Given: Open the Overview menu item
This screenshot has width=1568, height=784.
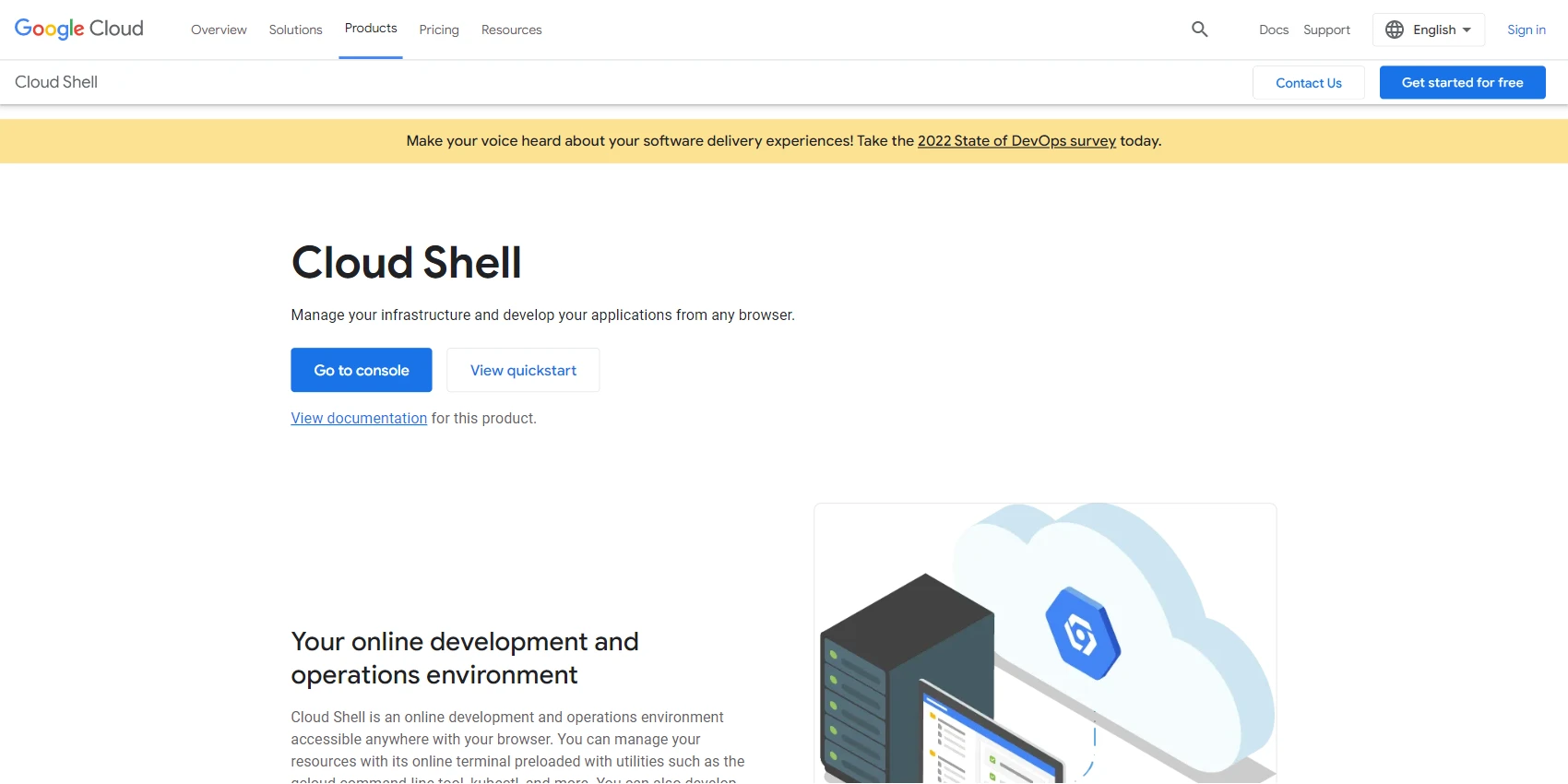Looking at the screenshot, I should click(x=219, y=30).
